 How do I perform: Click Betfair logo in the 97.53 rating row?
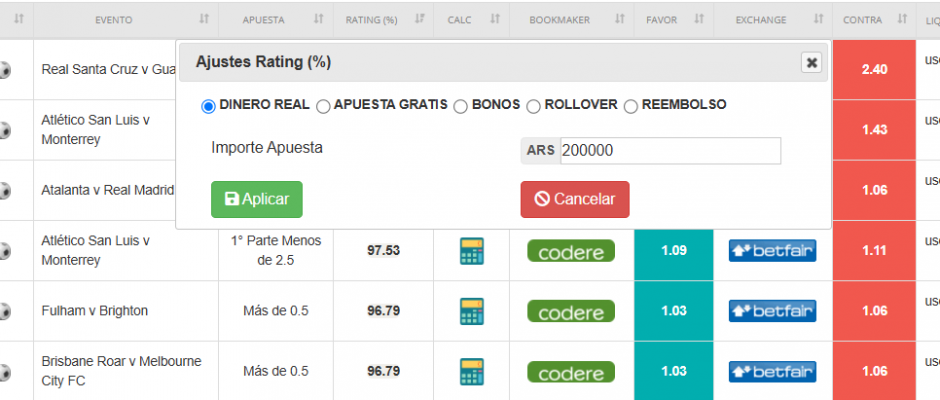(772, 251)
